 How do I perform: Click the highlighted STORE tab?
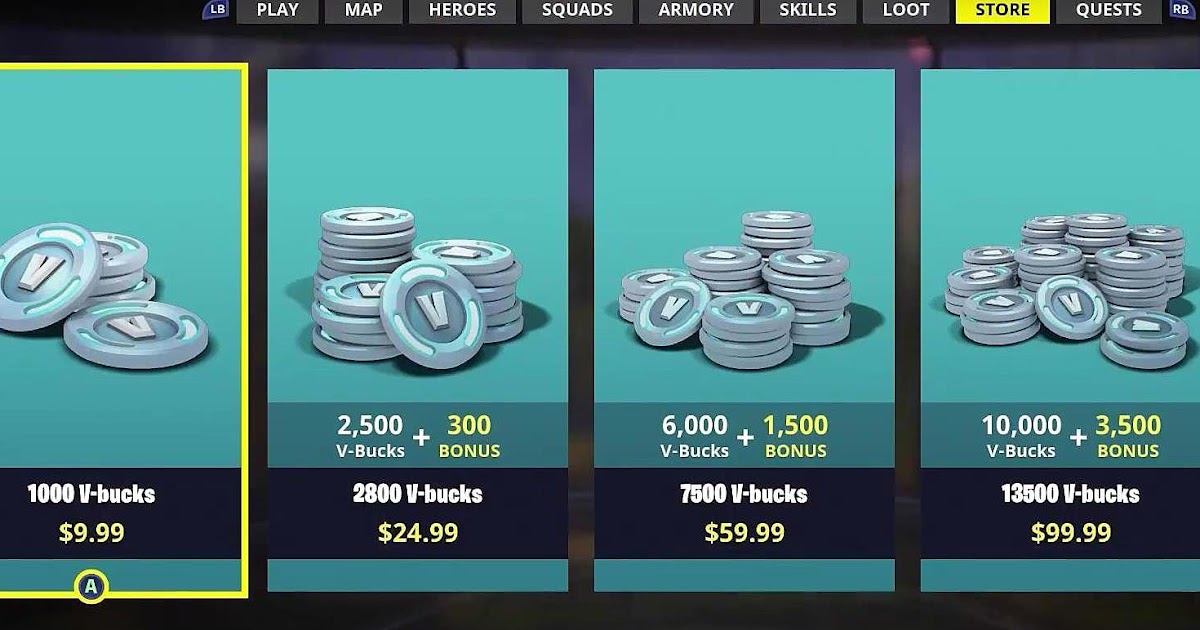tap(1002, 11)
